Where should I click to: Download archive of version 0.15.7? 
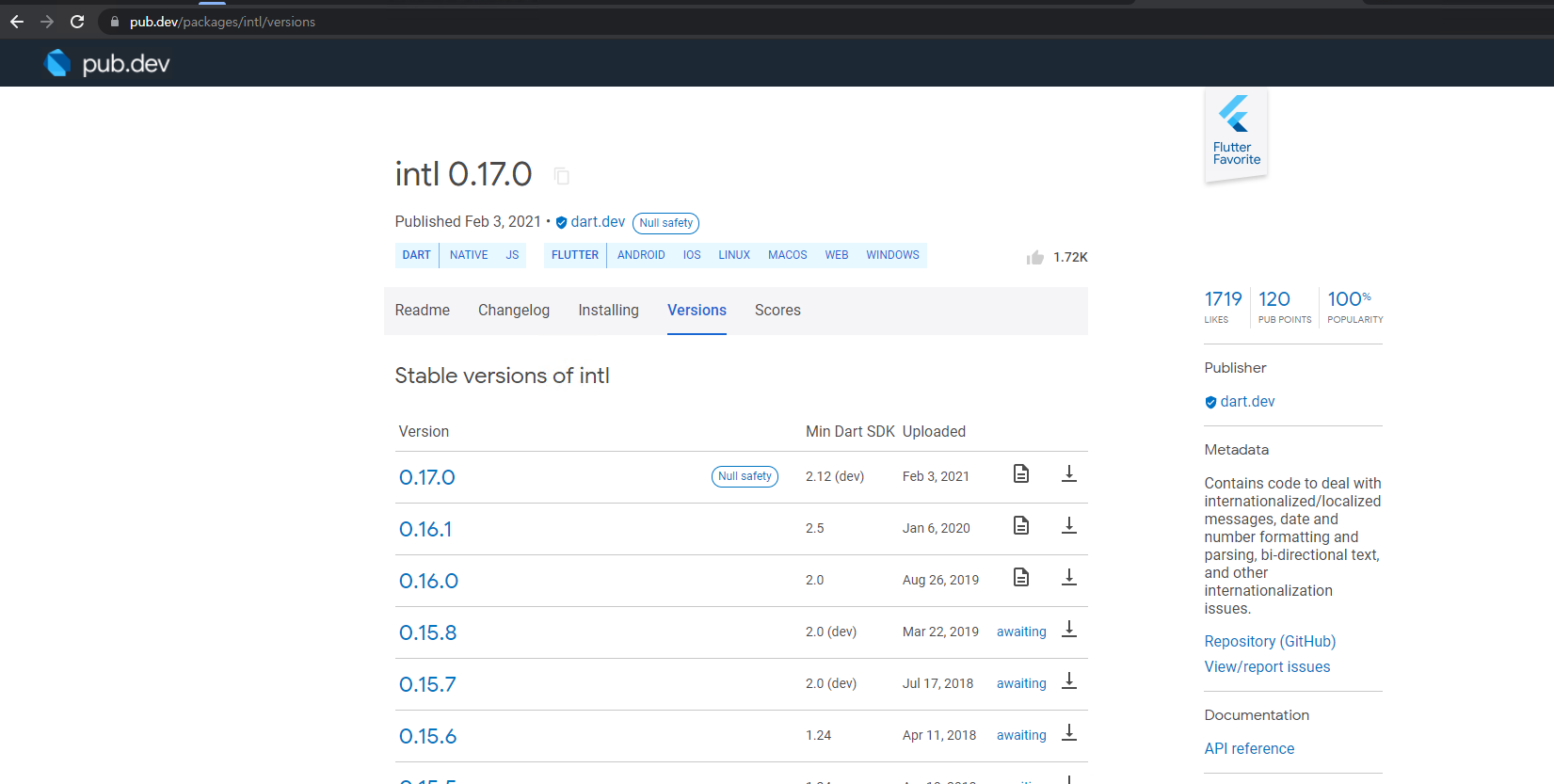tap(1069, 680)
